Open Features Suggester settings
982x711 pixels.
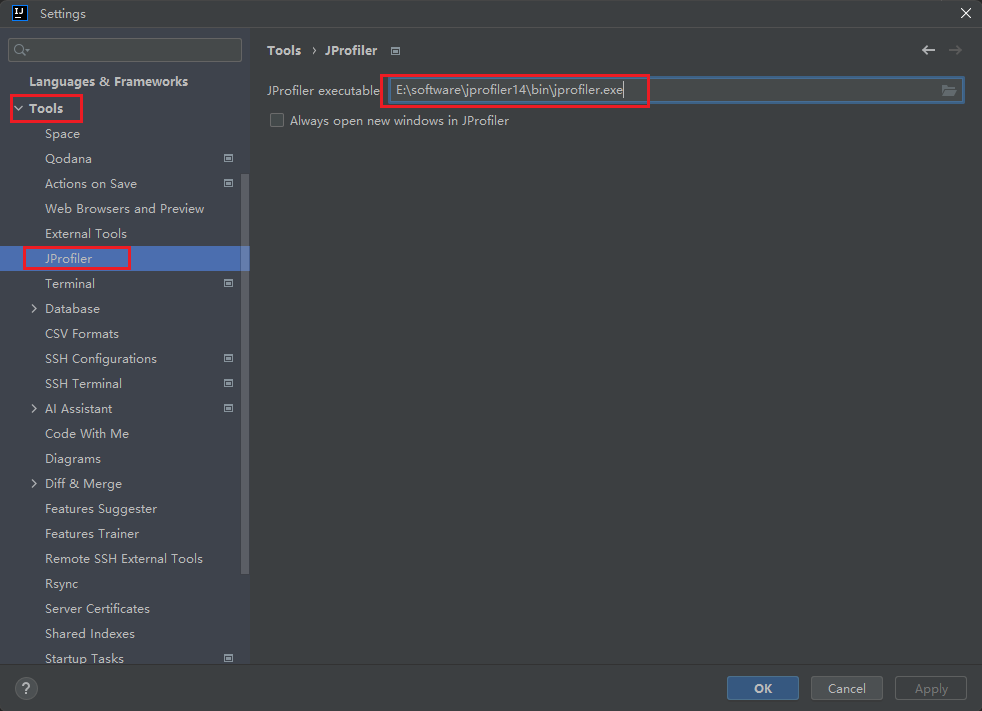point(101,509)
